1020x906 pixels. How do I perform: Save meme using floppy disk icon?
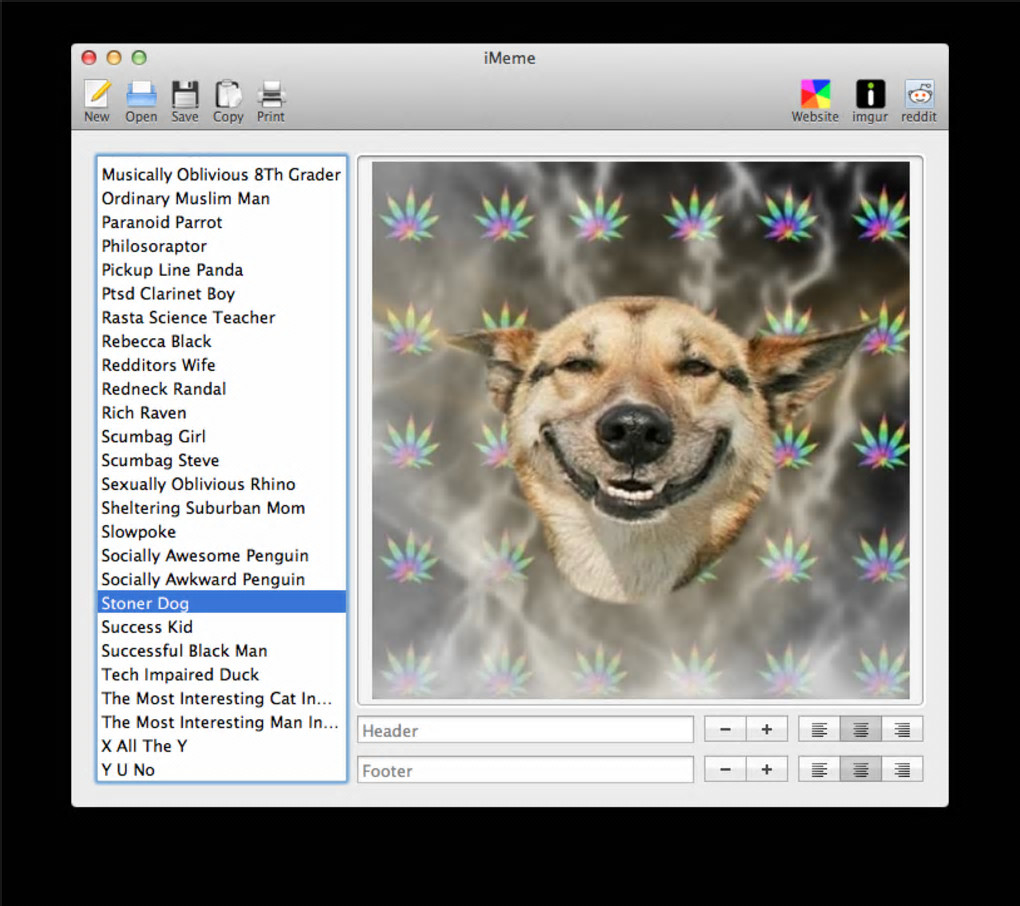click(x=185, y=94)
